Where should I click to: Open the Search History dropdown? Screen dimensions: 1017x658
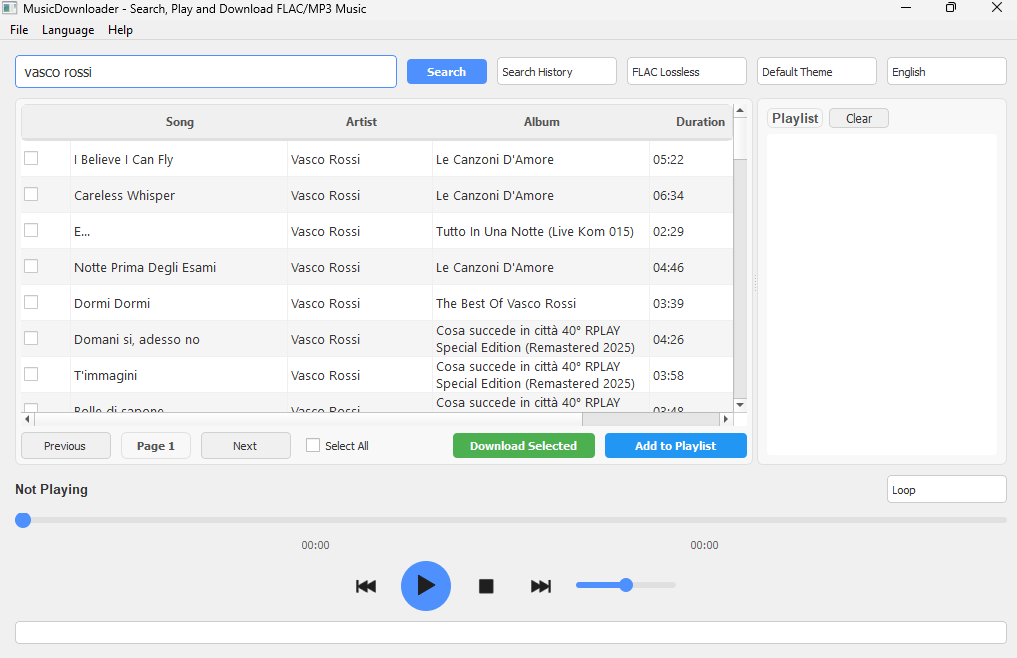pyautogui.click(x=556, y=71)
